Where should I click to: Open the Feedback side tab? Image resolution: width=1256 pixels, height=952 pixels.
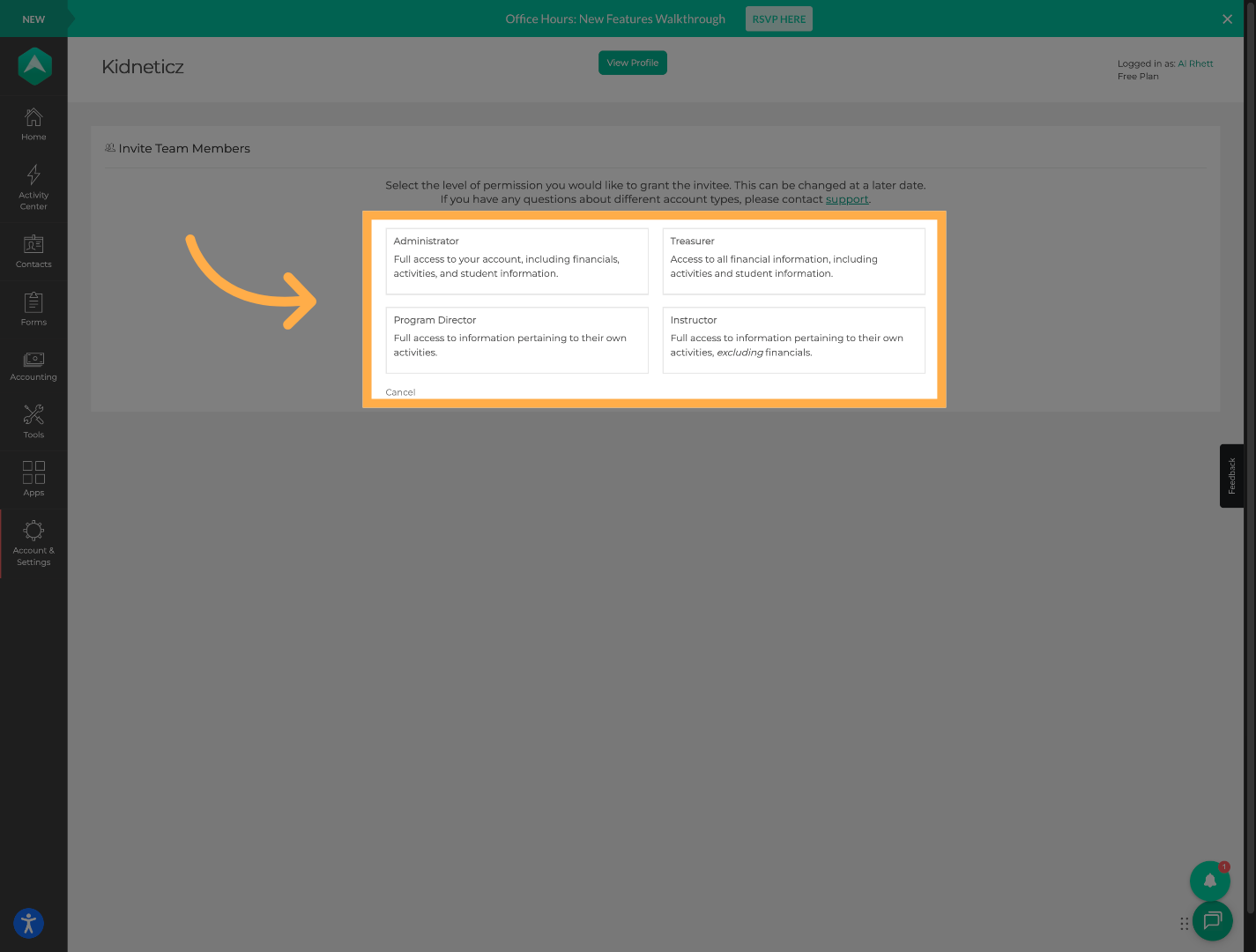[x=1231, y=476]
